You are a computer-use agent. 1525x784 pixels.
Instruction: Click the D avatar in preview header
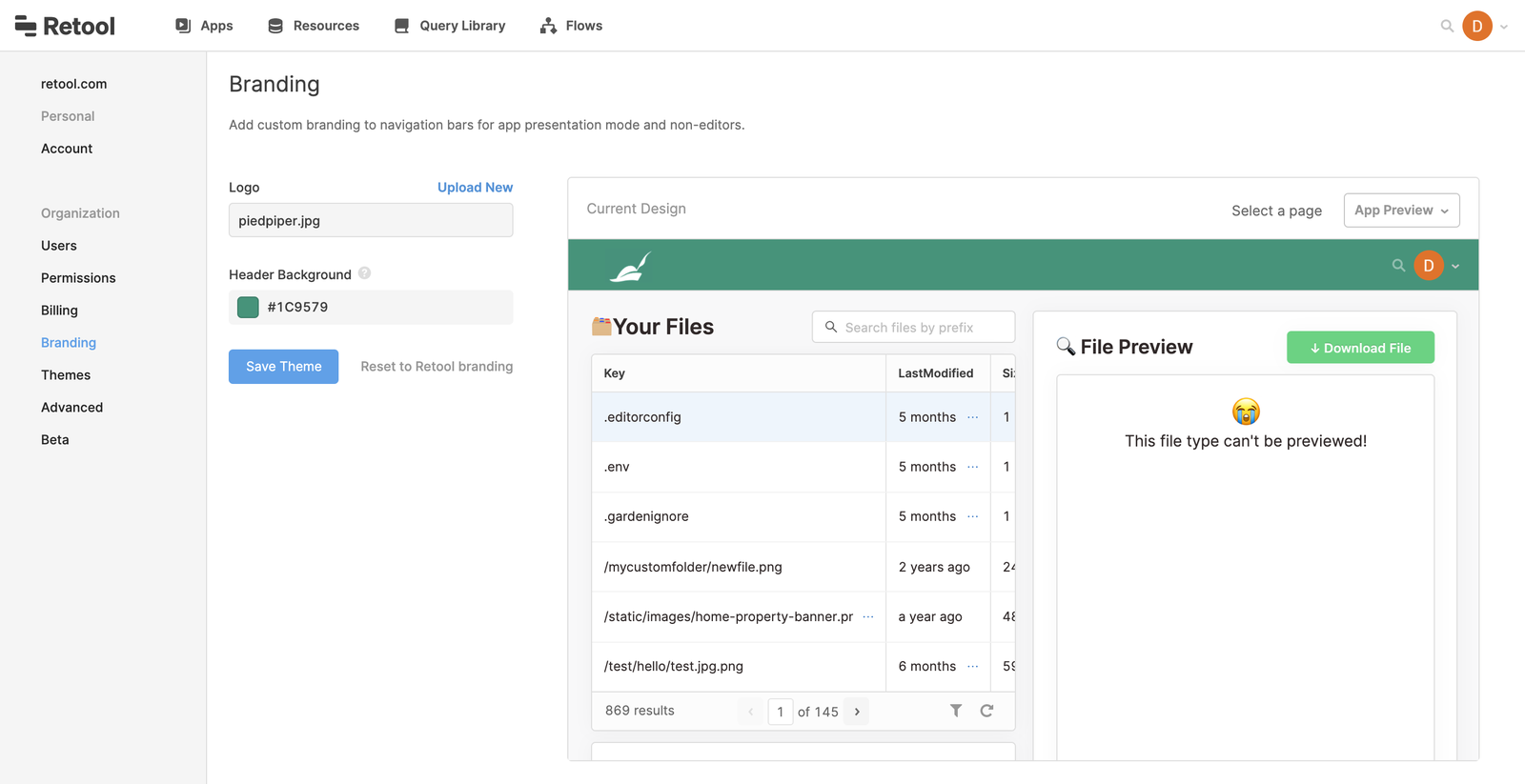[1429, 266]
